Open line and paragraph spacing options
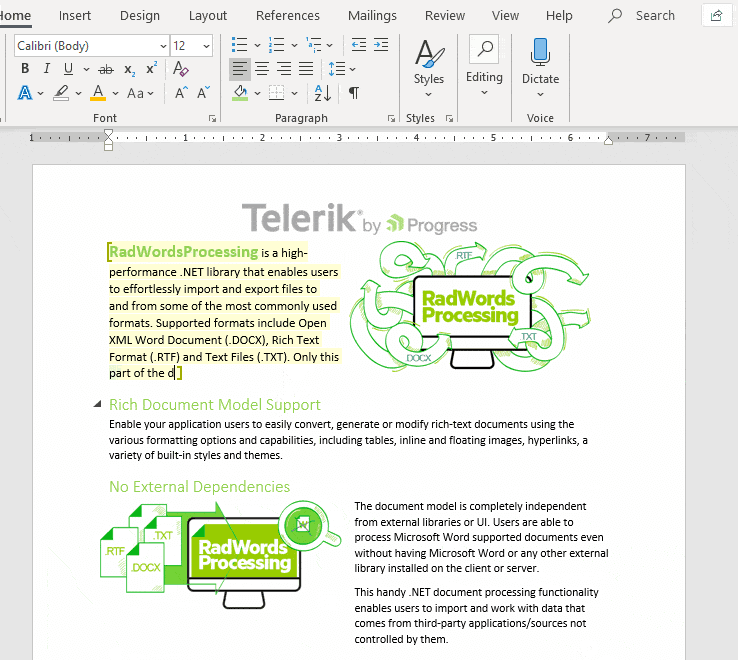The height and width of the screenshot is (660, 738). coord(342,69)
